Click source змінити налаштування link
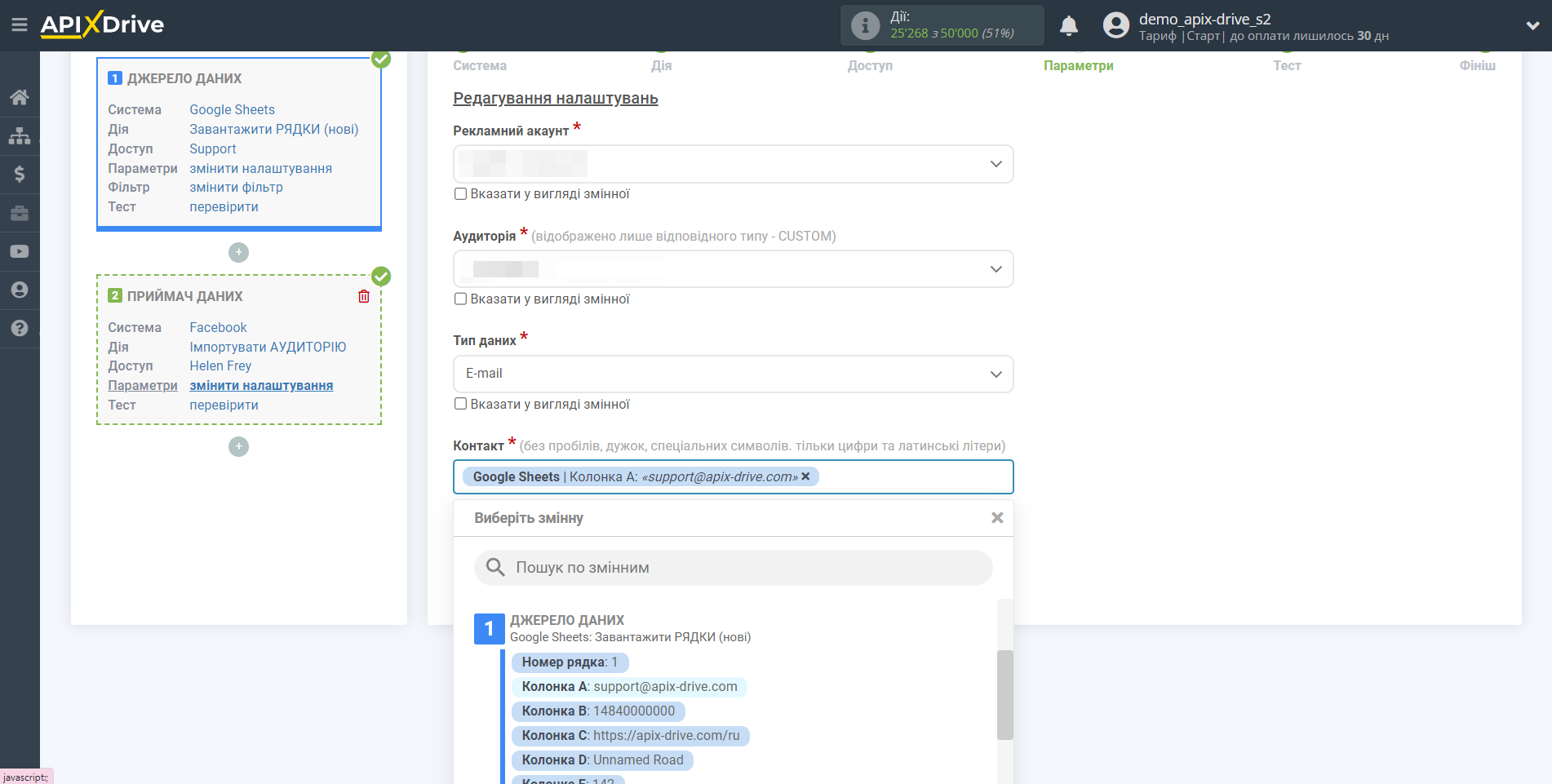The height and width of the screenshot is (784, 1552). tap(260, 168)
